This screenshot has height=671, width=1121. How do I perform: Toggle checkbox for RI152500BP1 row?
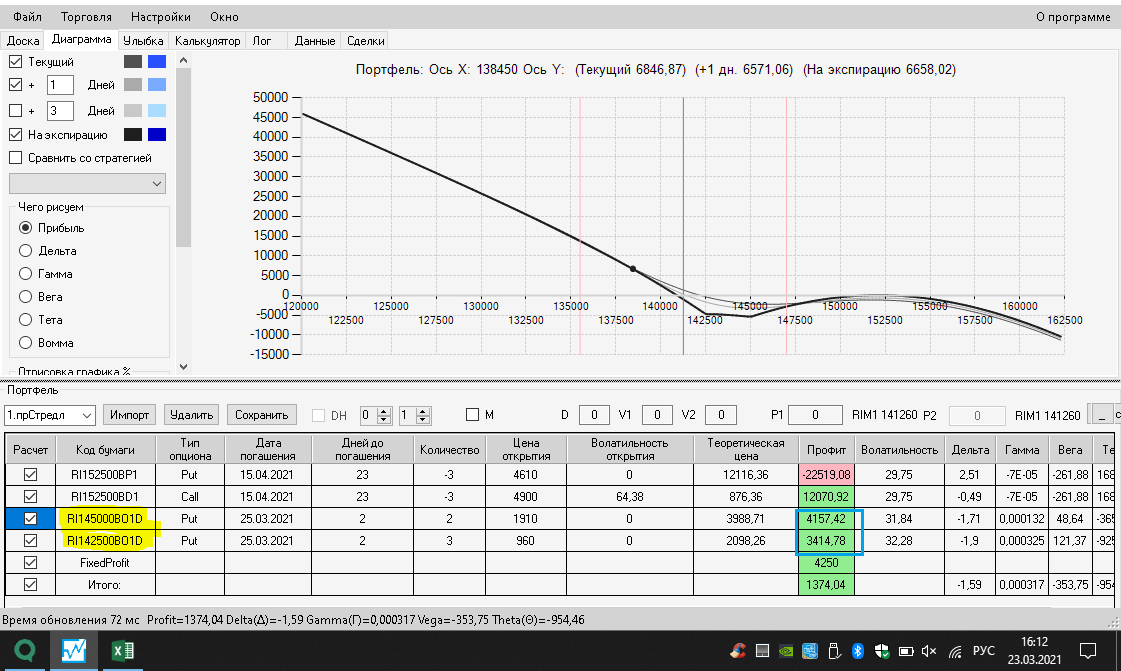click(30, 474)
